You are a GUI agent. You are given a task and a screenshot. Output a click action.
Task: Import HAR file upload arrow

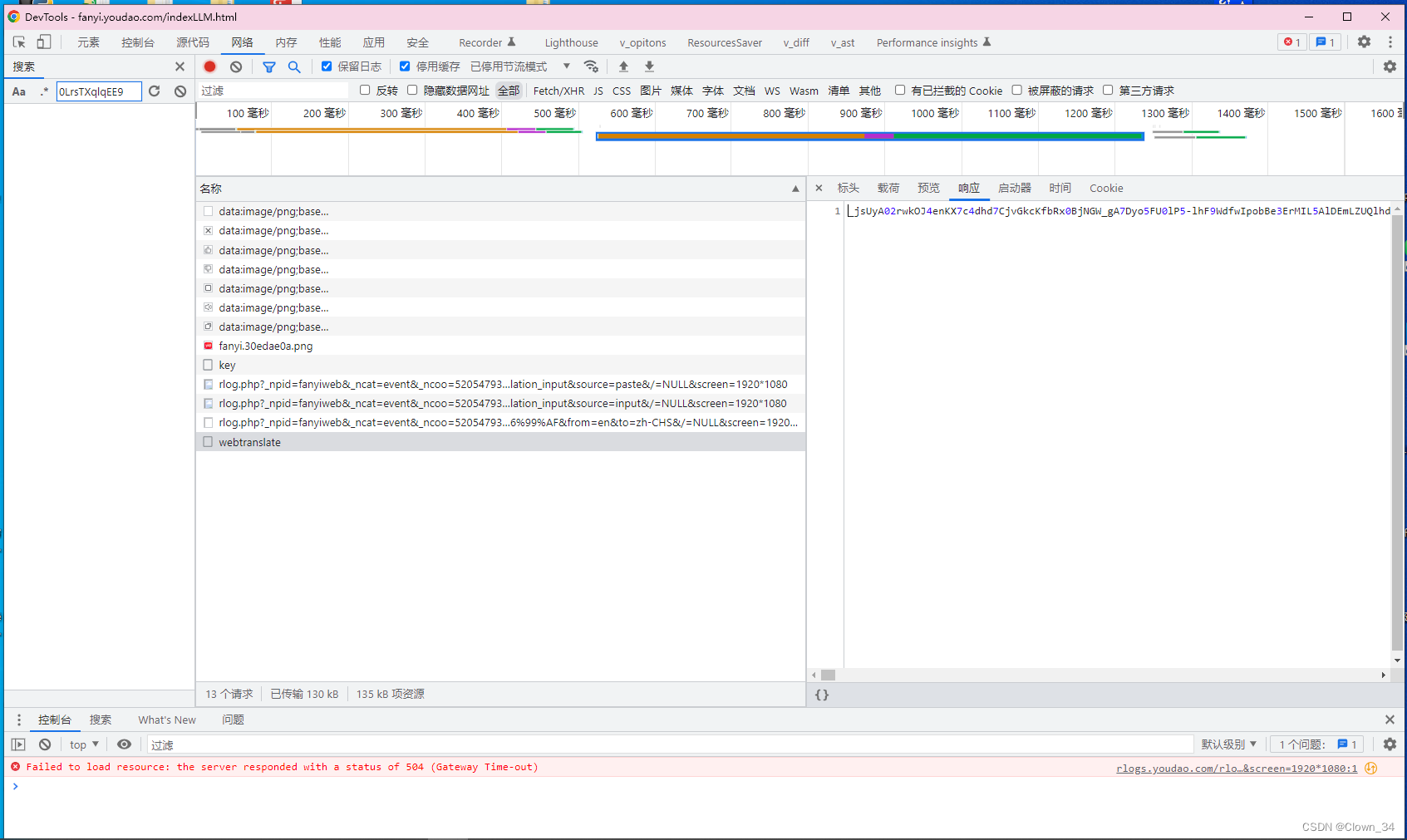pyautogui.click(x=623, y=66)
